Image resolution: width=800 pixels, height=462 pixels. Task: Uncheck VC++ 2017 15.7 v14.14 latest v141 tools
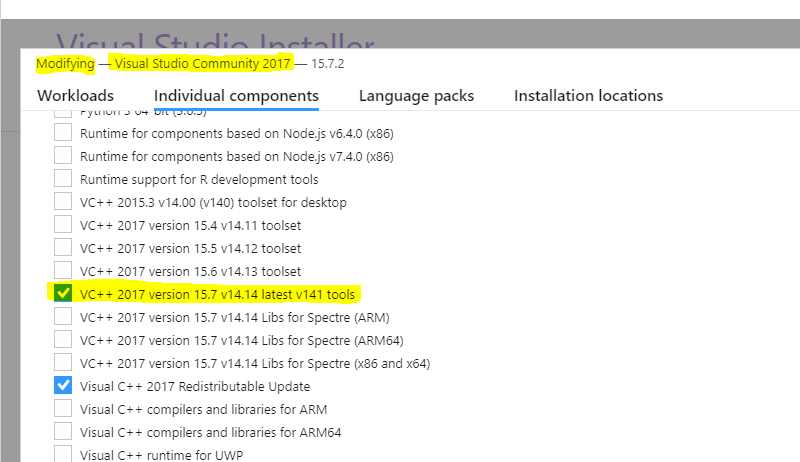coord(63,293)
